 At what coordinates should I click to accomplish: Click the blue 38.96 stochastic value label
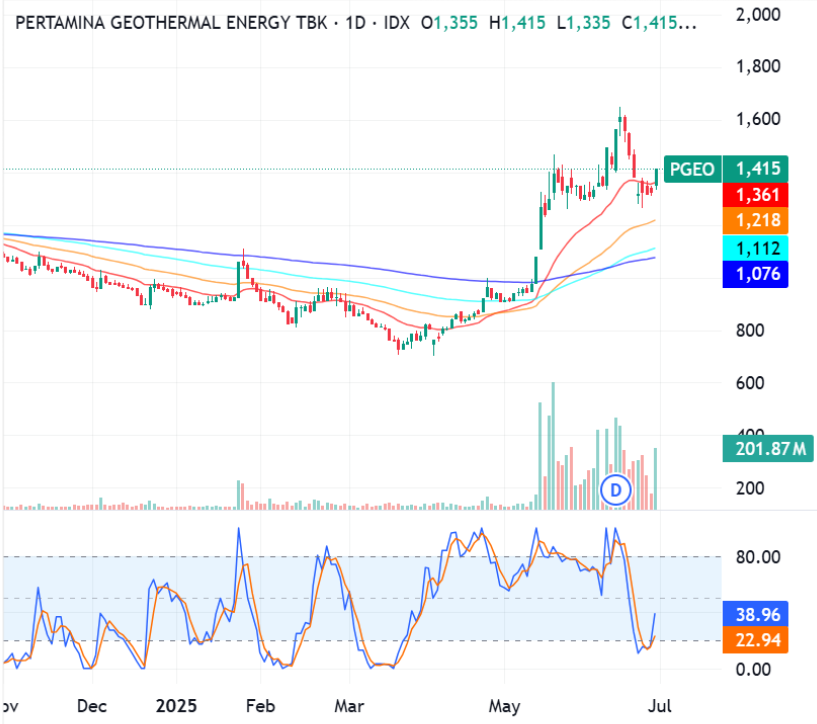(756, 615)
